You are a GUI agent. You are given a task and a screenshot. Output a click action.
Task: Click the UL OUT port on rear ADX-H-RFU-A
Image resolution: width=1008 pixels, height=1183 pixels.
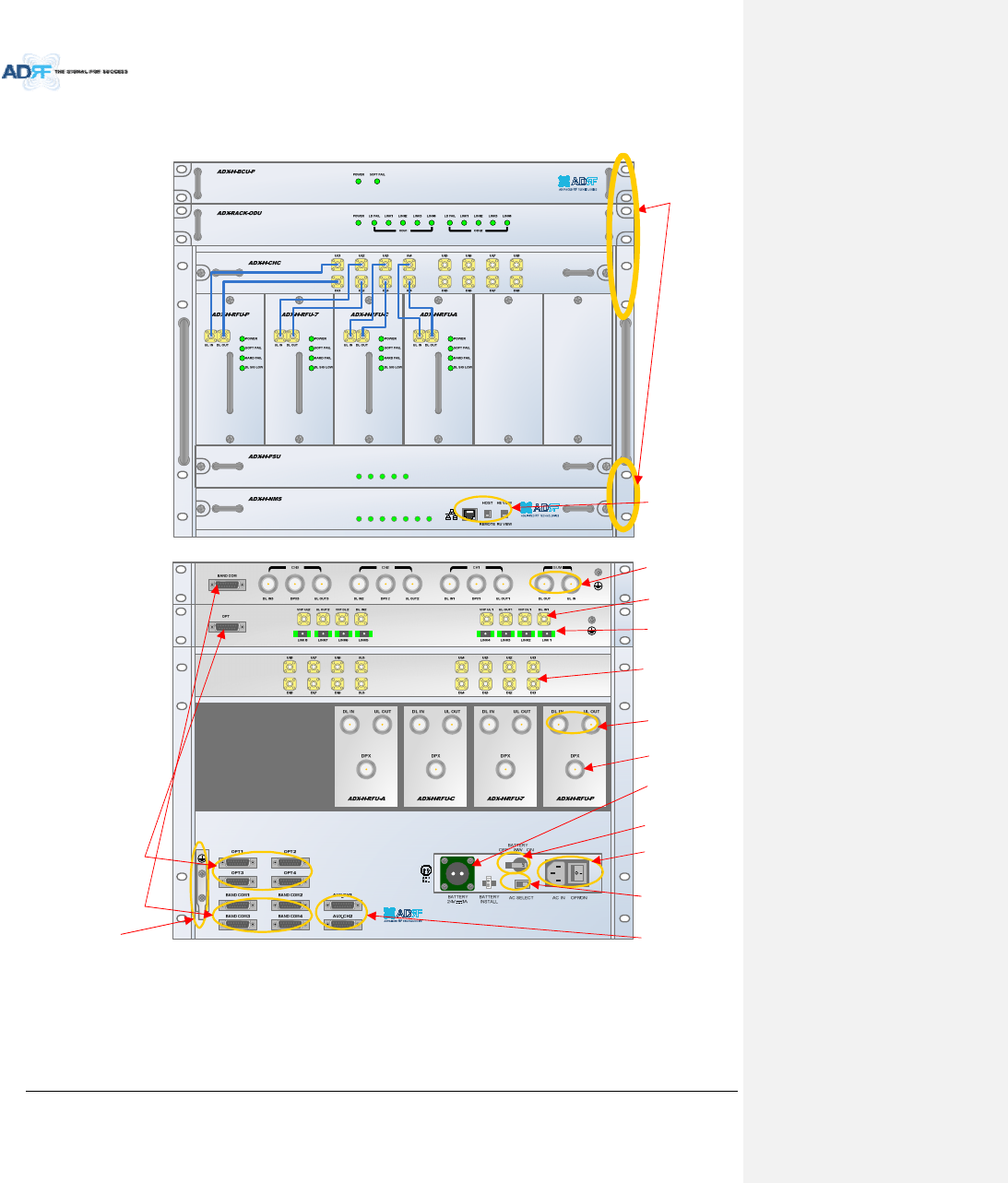tap(382, 726)
